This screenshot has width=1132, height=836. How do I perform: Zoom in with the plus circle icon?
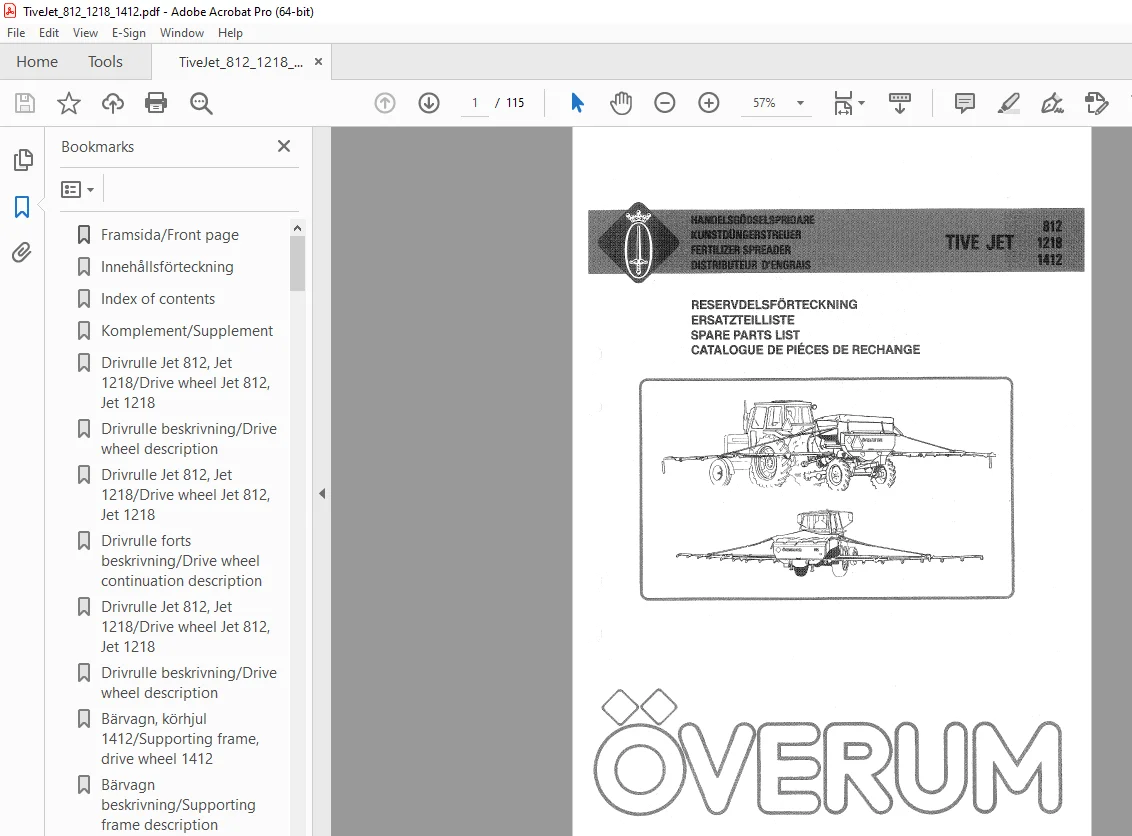click(709, 103)
